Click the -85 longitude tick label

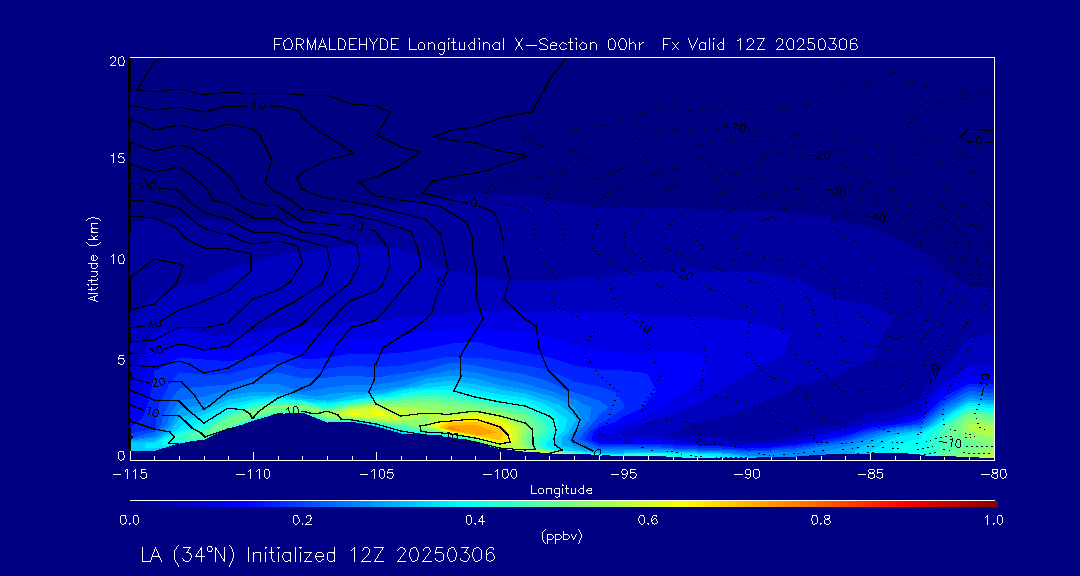[x=871, y=475]
